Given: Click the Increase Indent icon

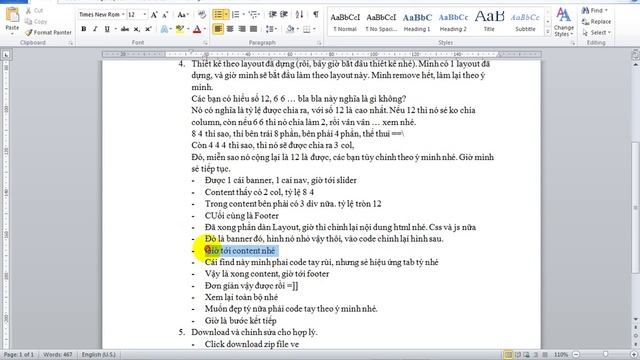Looking at the screenshot, I should coord(284,15).
